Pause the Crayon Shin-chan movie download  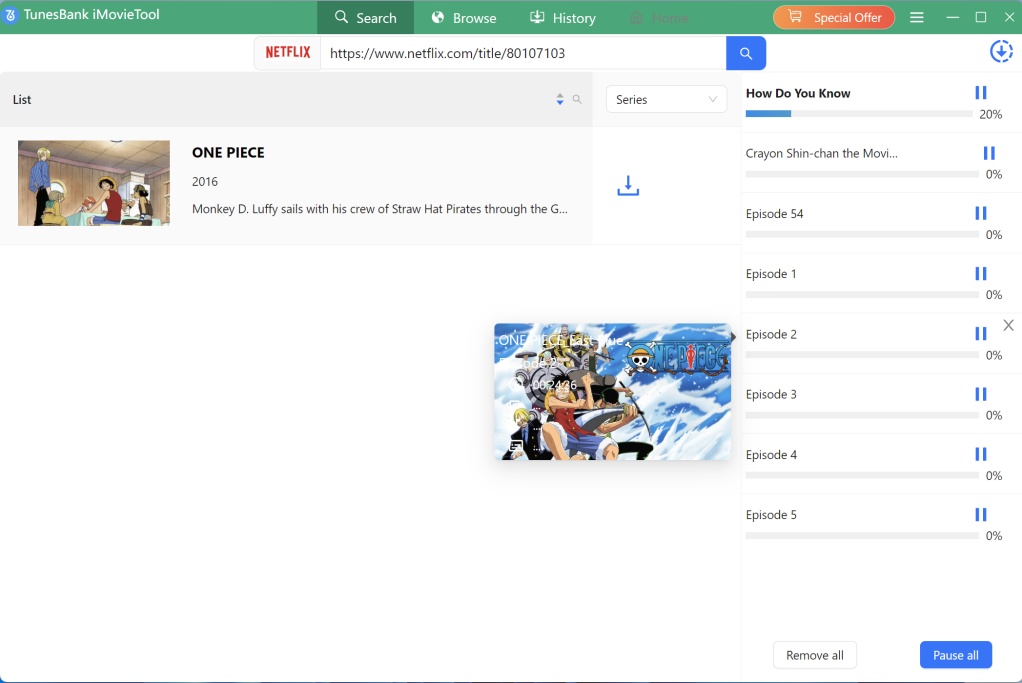[x=989, y=153]
